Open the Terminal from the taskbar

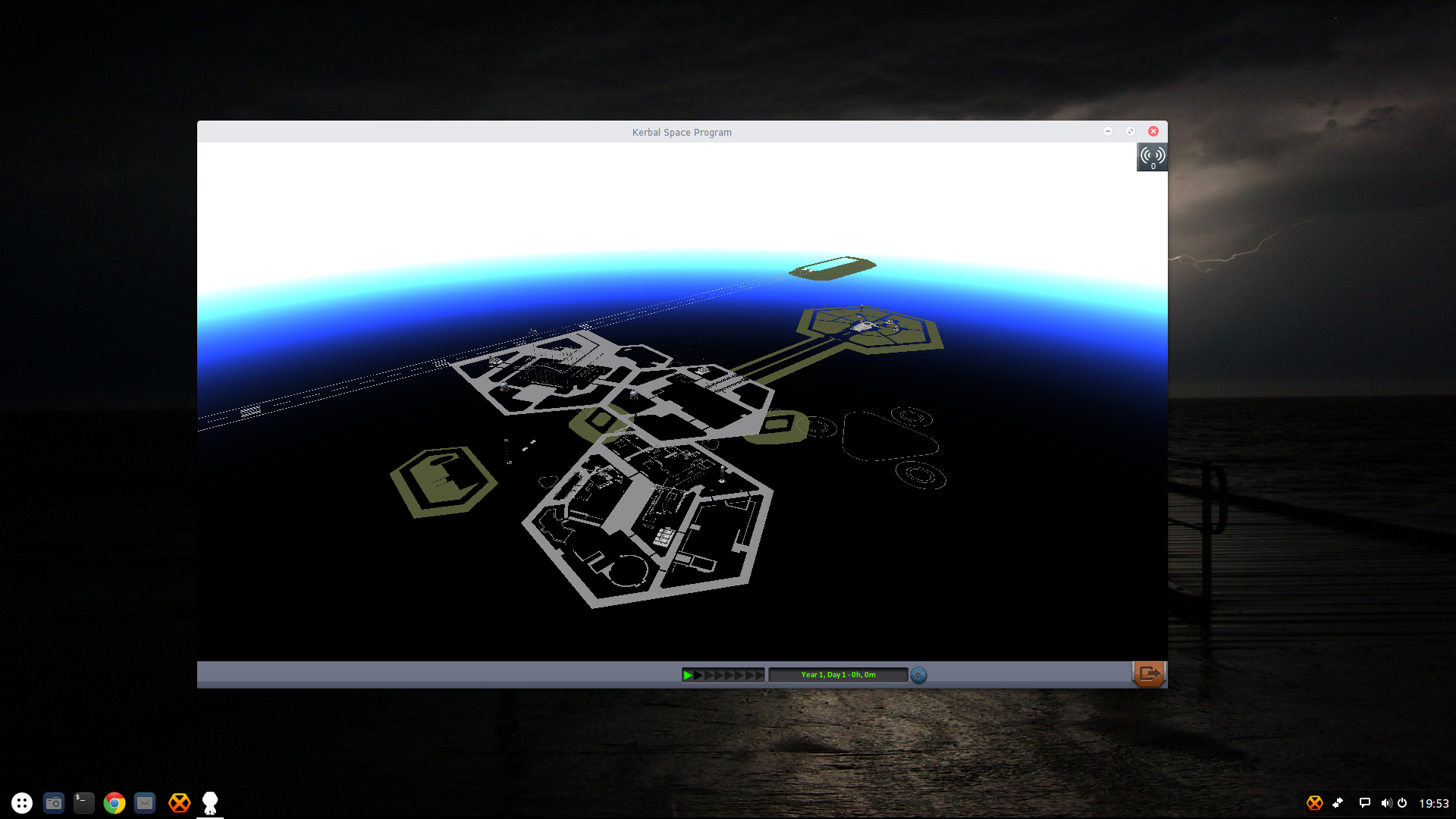point(84,803)
